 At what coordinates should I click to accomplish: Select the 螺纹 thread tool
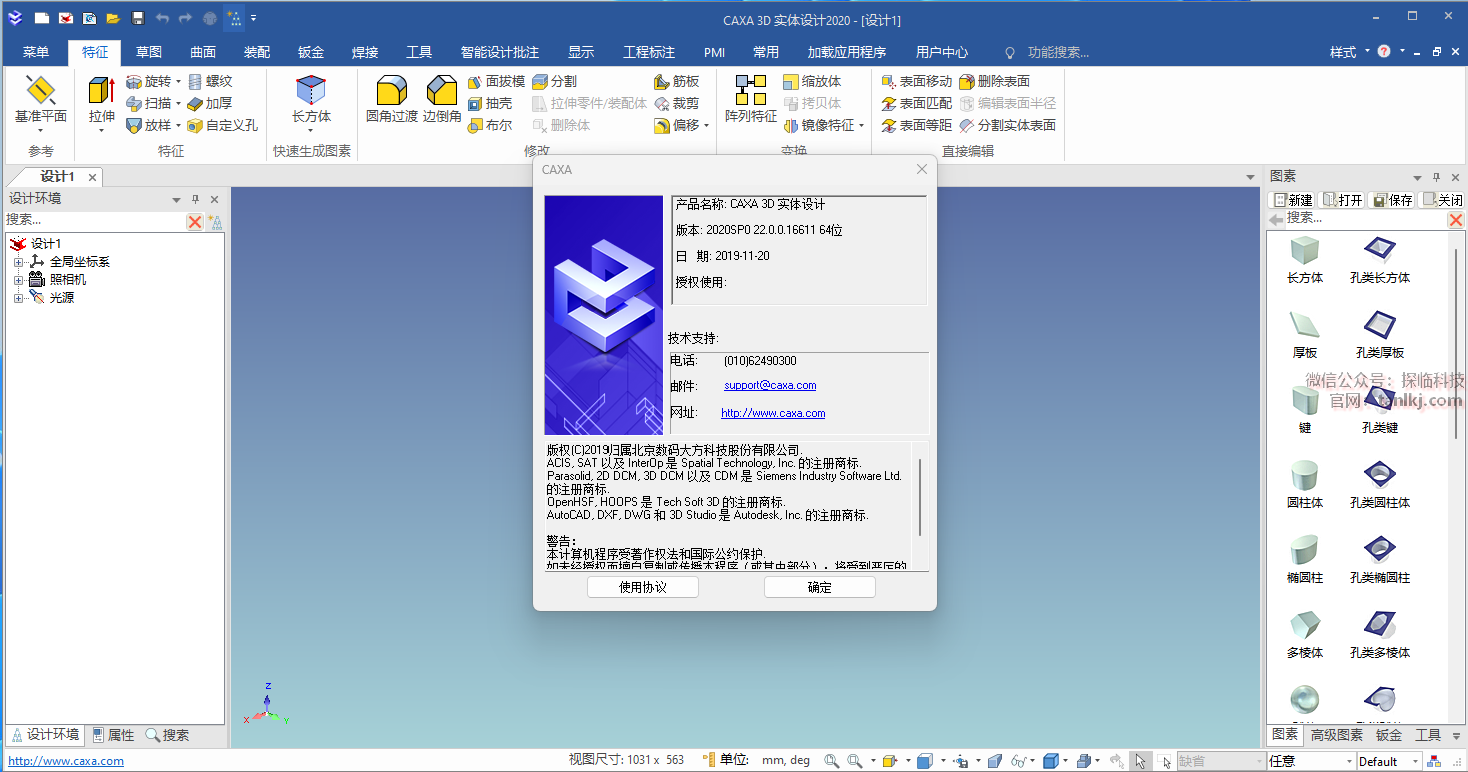point(209,81)
